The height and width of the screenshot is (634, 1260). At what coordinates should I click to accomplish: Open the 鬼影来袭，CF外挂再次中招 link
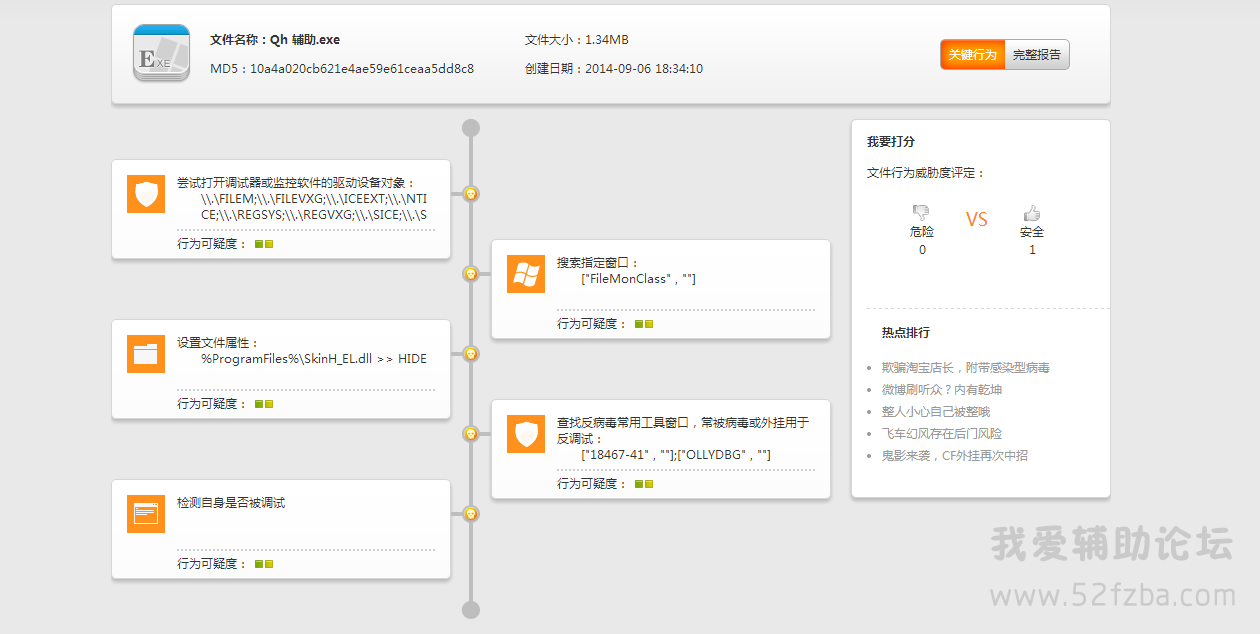tap(954, 456)
